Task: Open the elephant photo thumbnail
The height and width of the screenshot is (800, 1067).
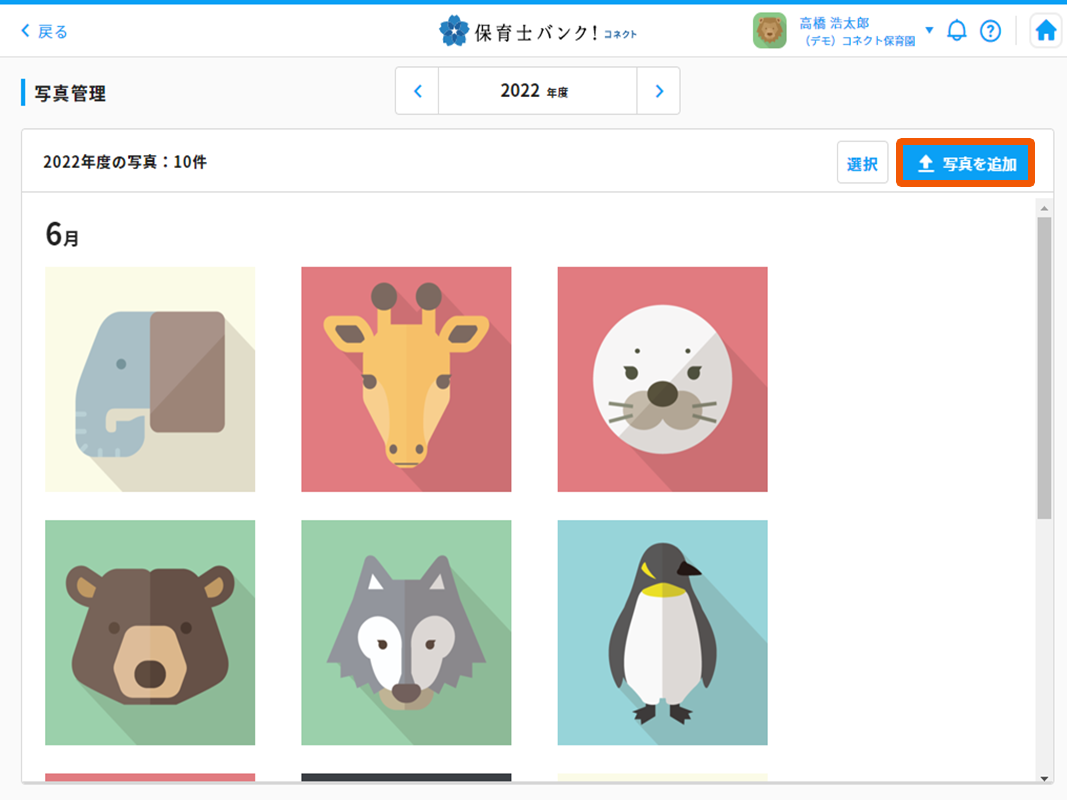Action: (x=150, y=379)
